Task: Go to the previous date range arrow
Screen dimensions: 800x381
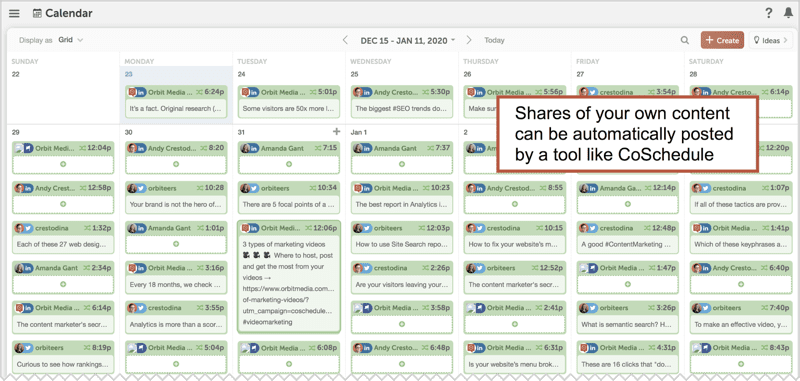Action: tap(345, 40)
